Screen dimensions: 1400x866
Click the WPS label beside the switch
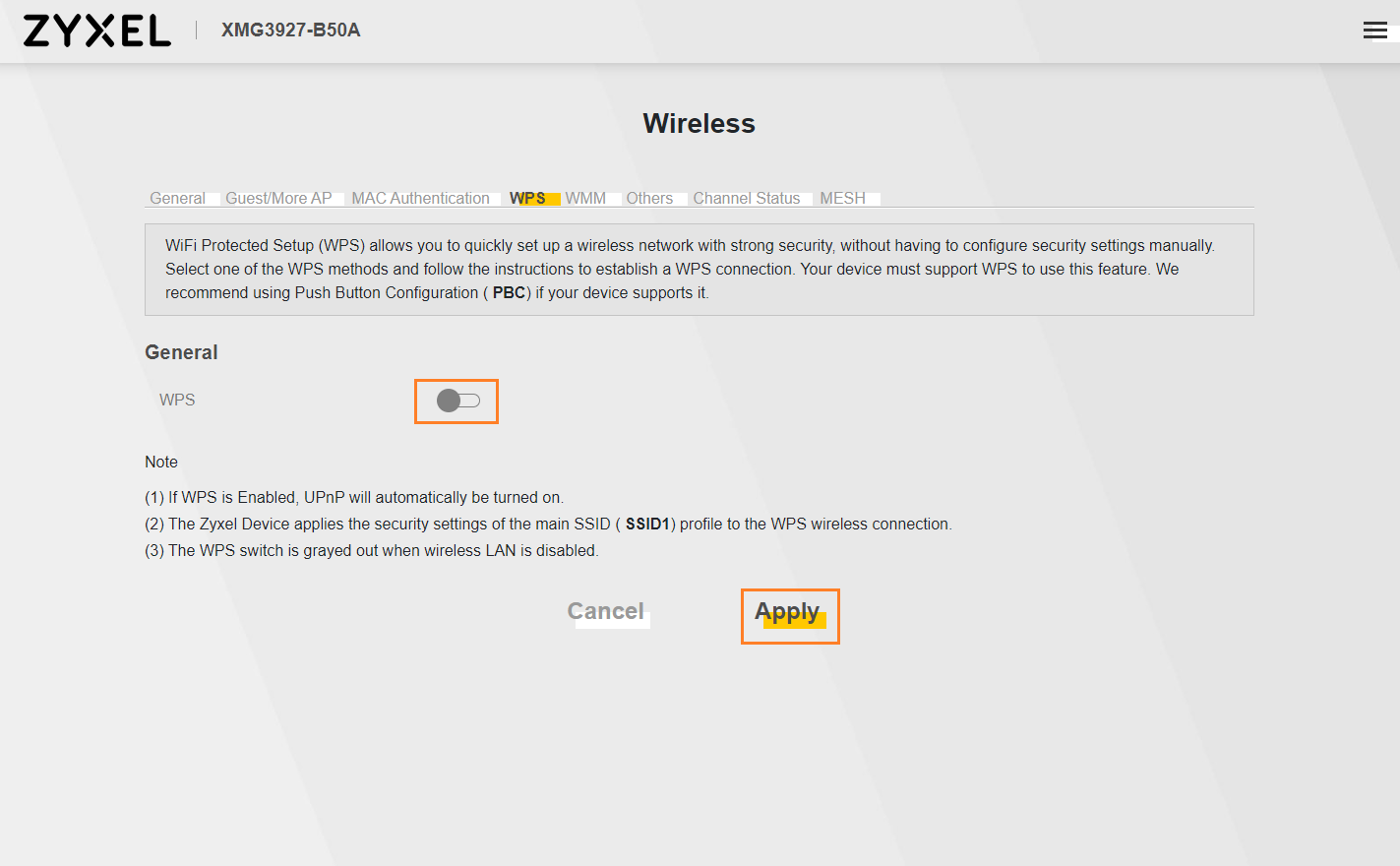177,400
